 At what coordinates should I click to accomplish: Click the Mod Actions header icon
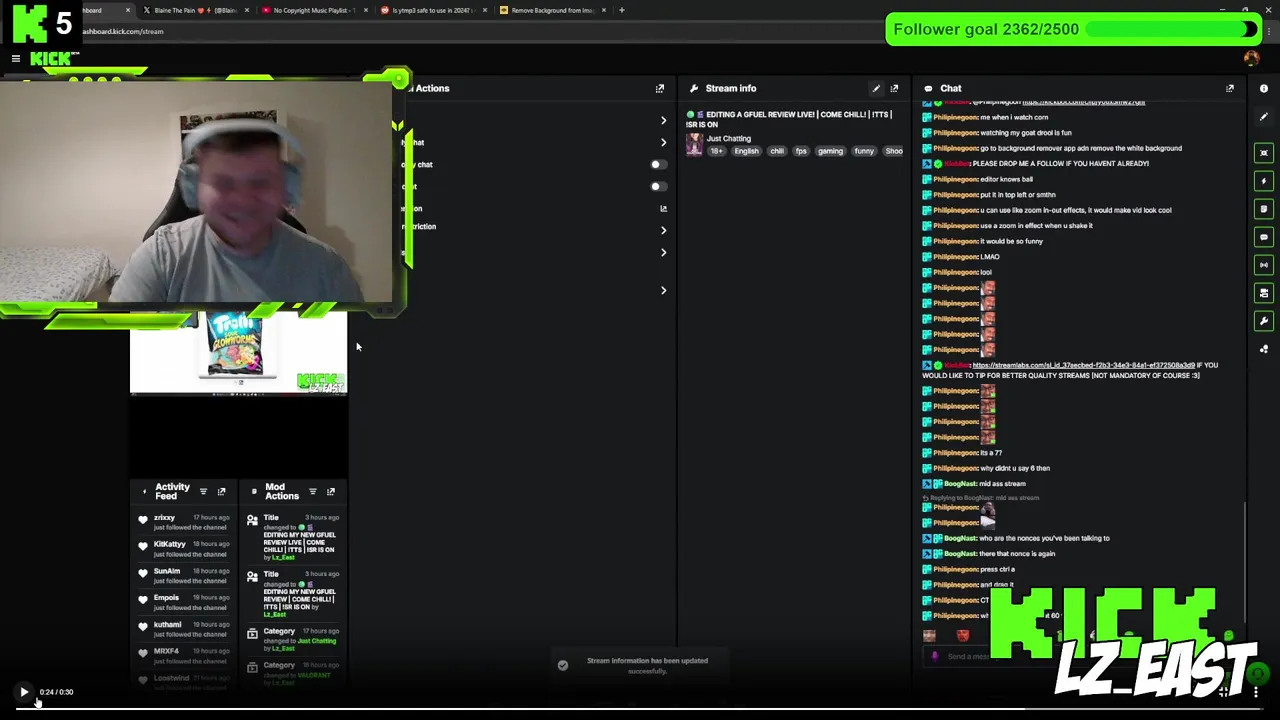(254, 492)
